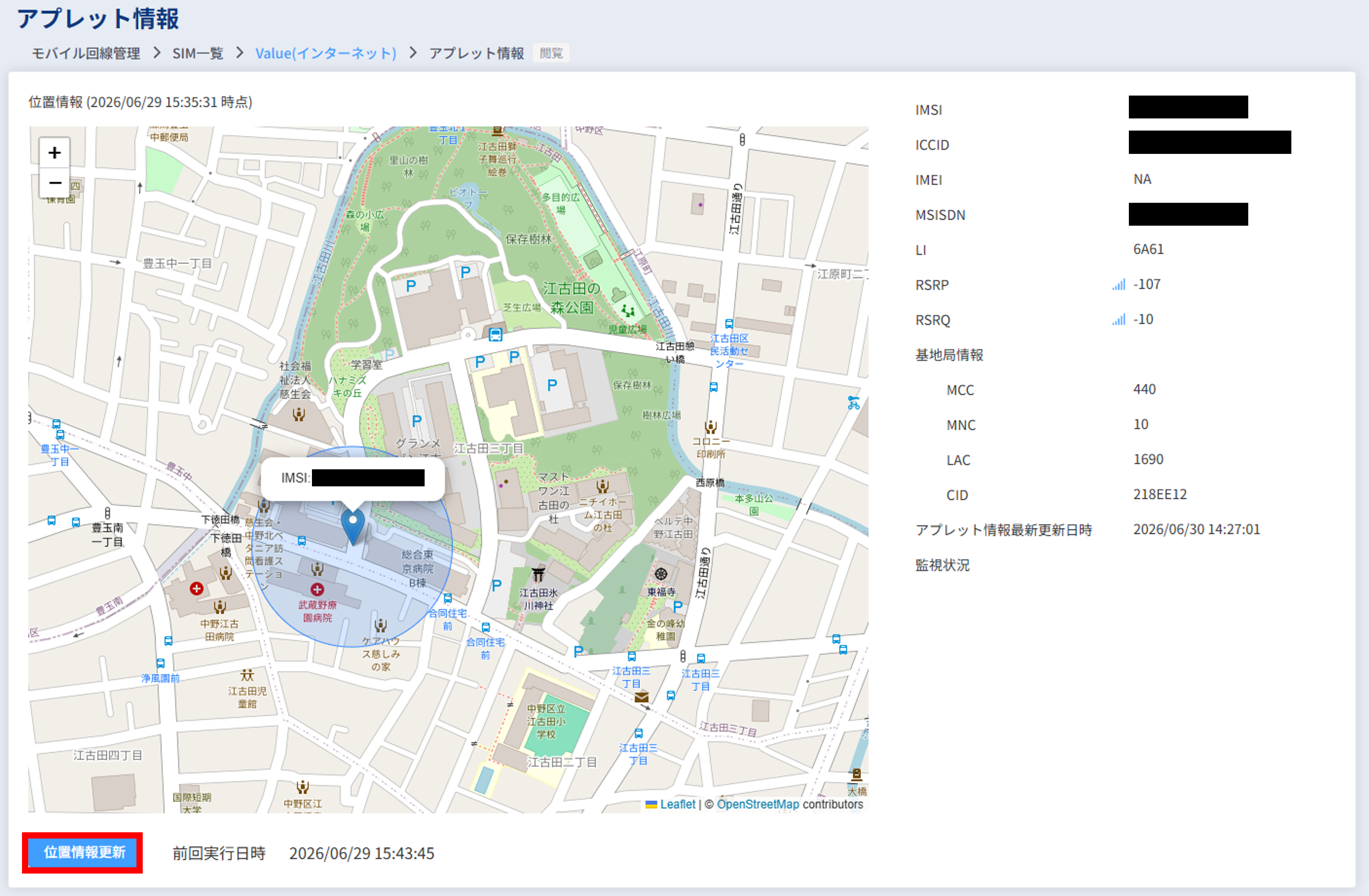Click the IMEI value NA
This screenshot has height=896, width=1369.
point(1142,179)
